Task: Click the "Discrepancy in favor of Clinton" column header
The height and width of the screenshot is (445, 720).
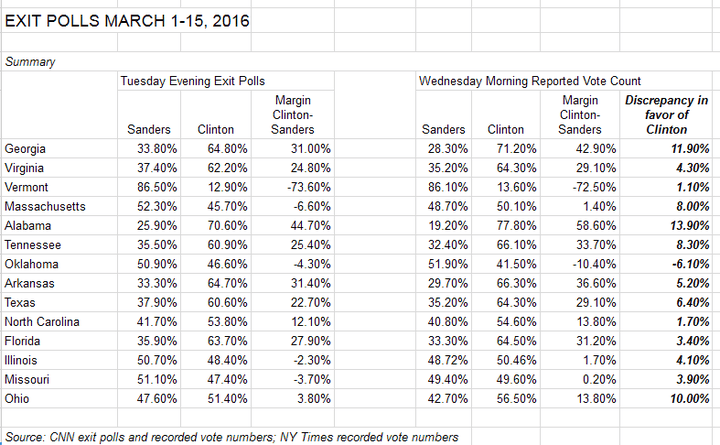Action: [666, 115]
